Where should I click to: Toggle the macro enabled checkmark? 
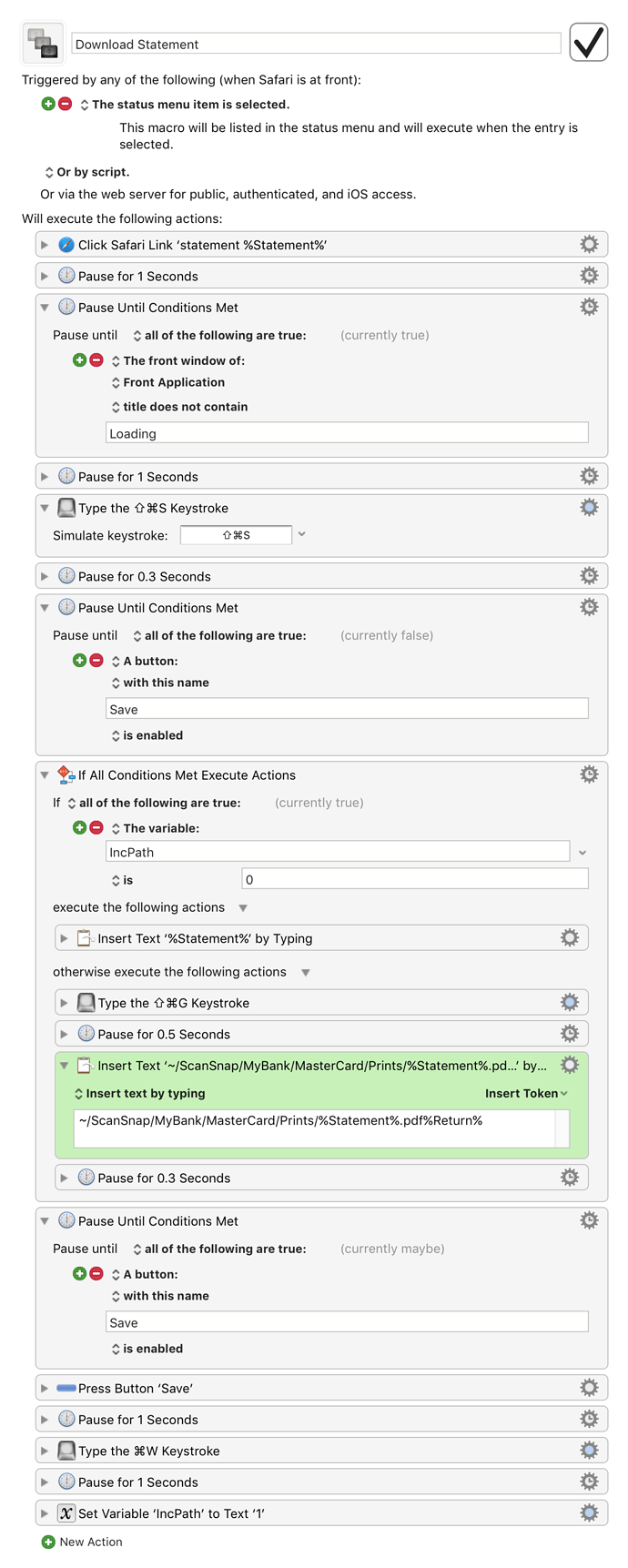click(x=589, y=42)
